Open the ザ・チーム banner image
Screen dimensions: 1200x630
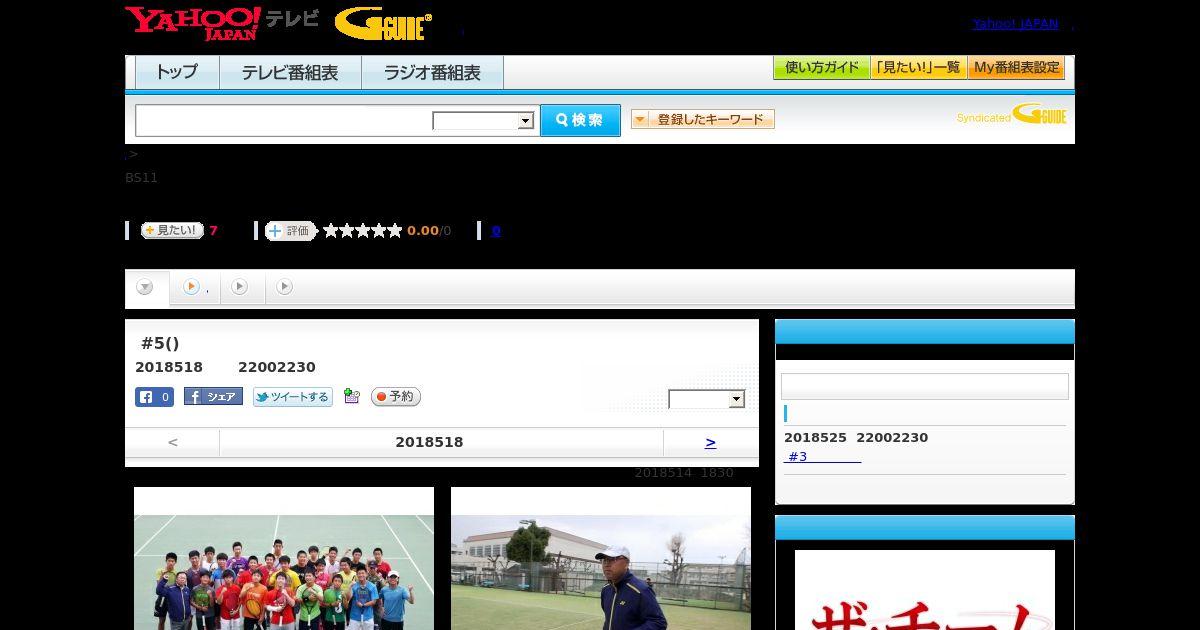[925, 590]
